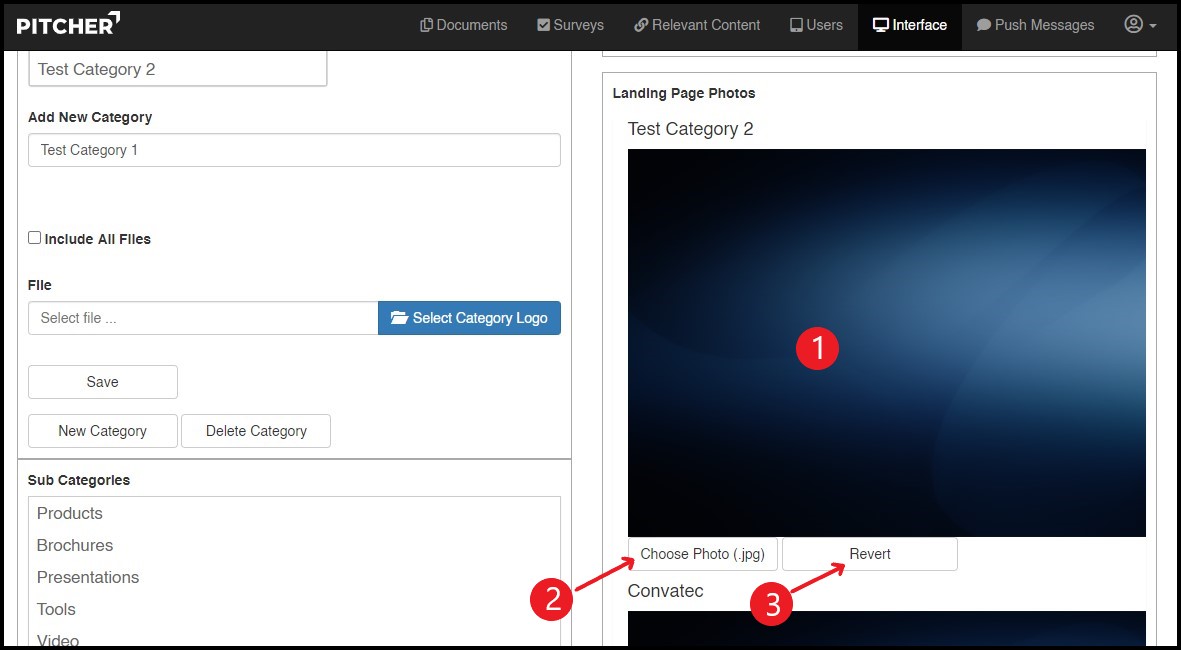Viewport: 1181px width, 650px height.
Task: Click the New Category button
Action: (102, 431)
